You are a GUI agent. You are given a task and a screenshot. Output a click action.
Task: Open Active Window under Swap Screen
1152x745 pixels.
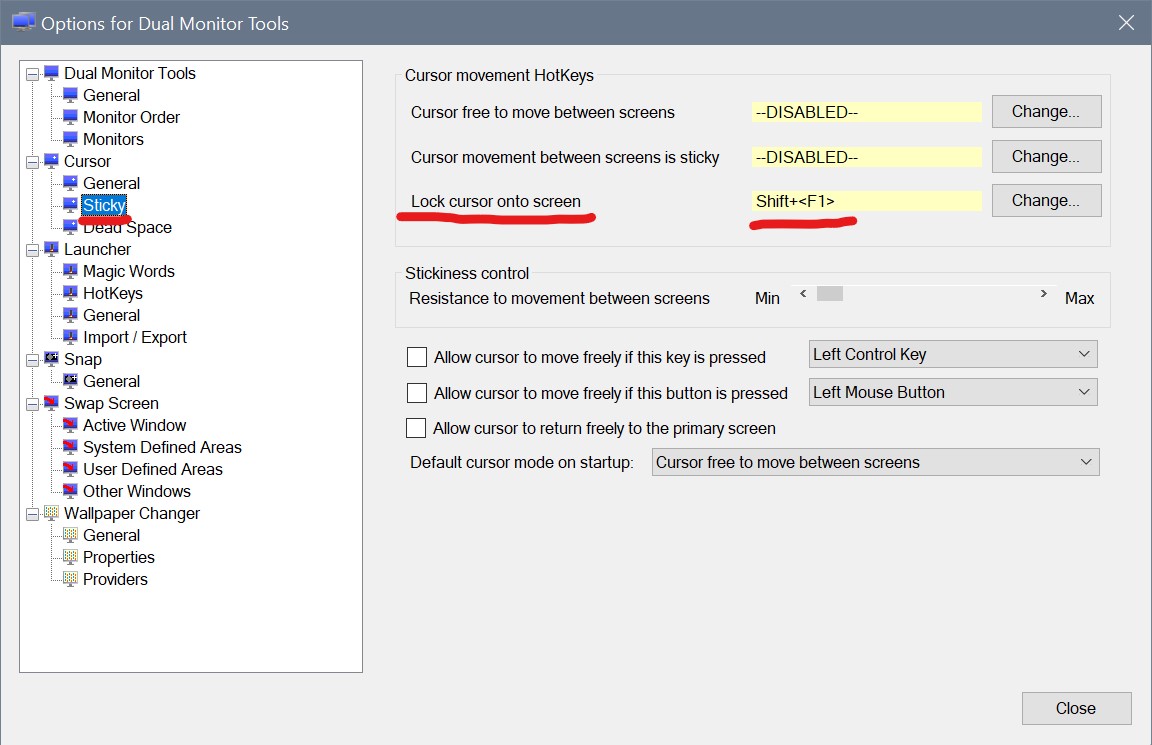pos(134,425)
